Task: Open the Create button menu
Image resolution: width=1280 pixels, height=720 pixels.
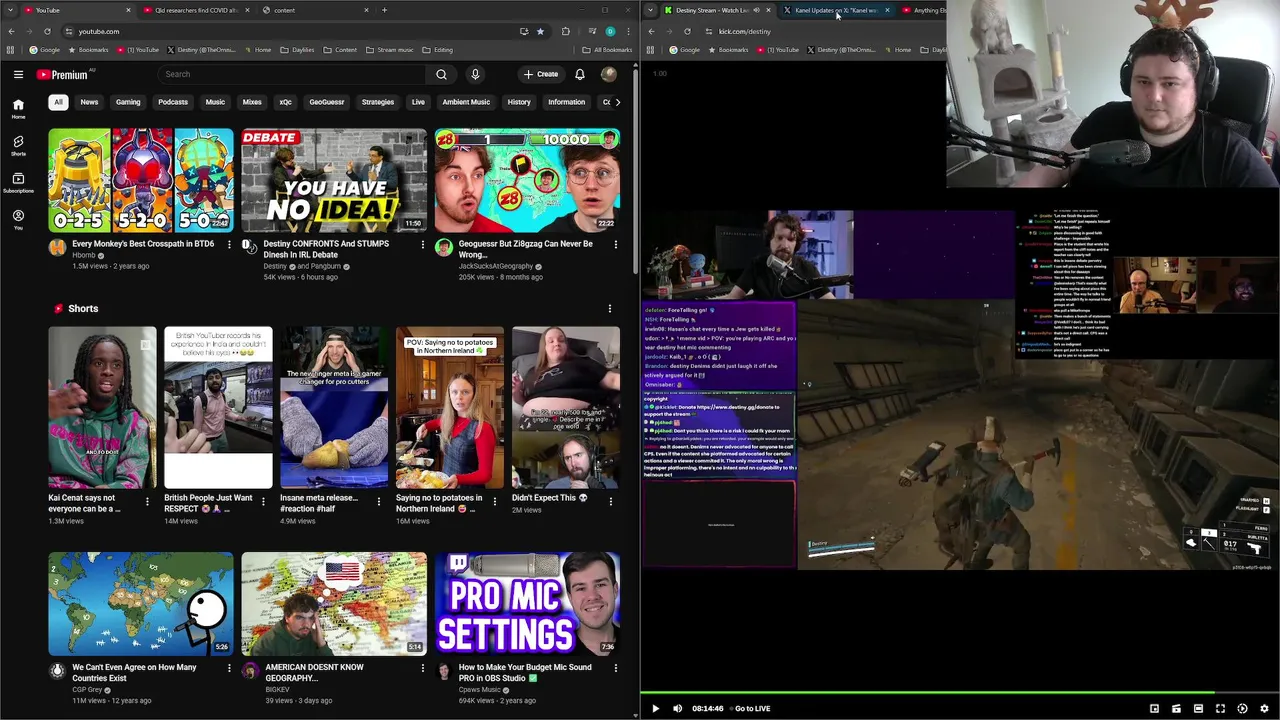Action: pyautogui.click(x=541, y=74)
